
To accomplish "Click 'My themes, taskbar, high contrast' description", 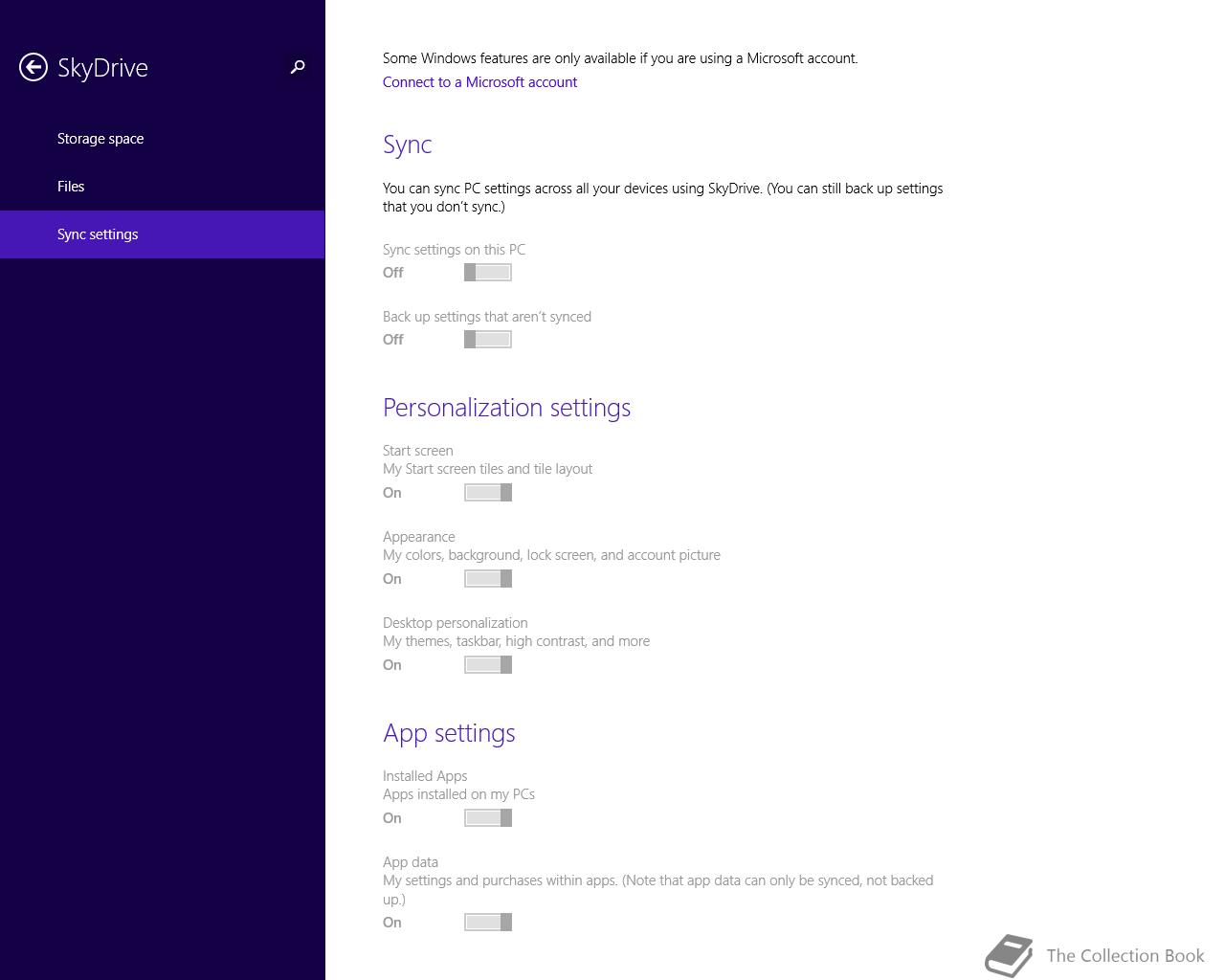I will click(x=516, y=641).
